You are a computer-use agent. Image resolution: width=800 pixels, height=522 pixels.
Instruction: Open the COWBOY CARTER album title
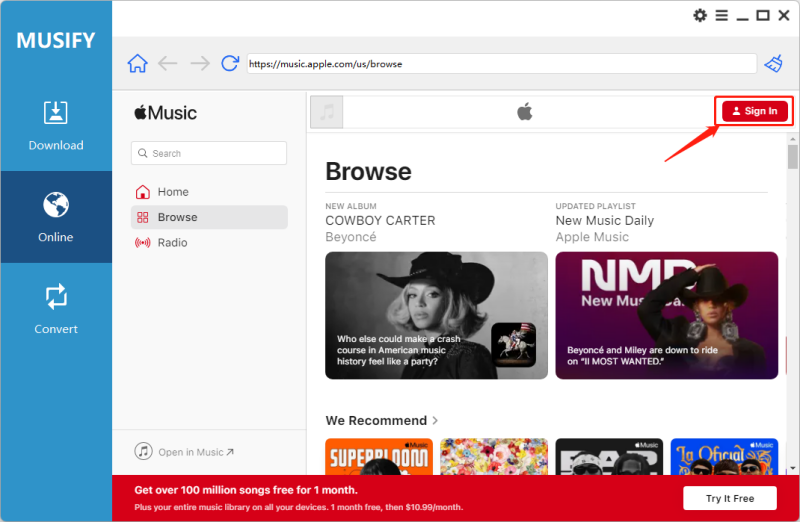pos(381,220)
